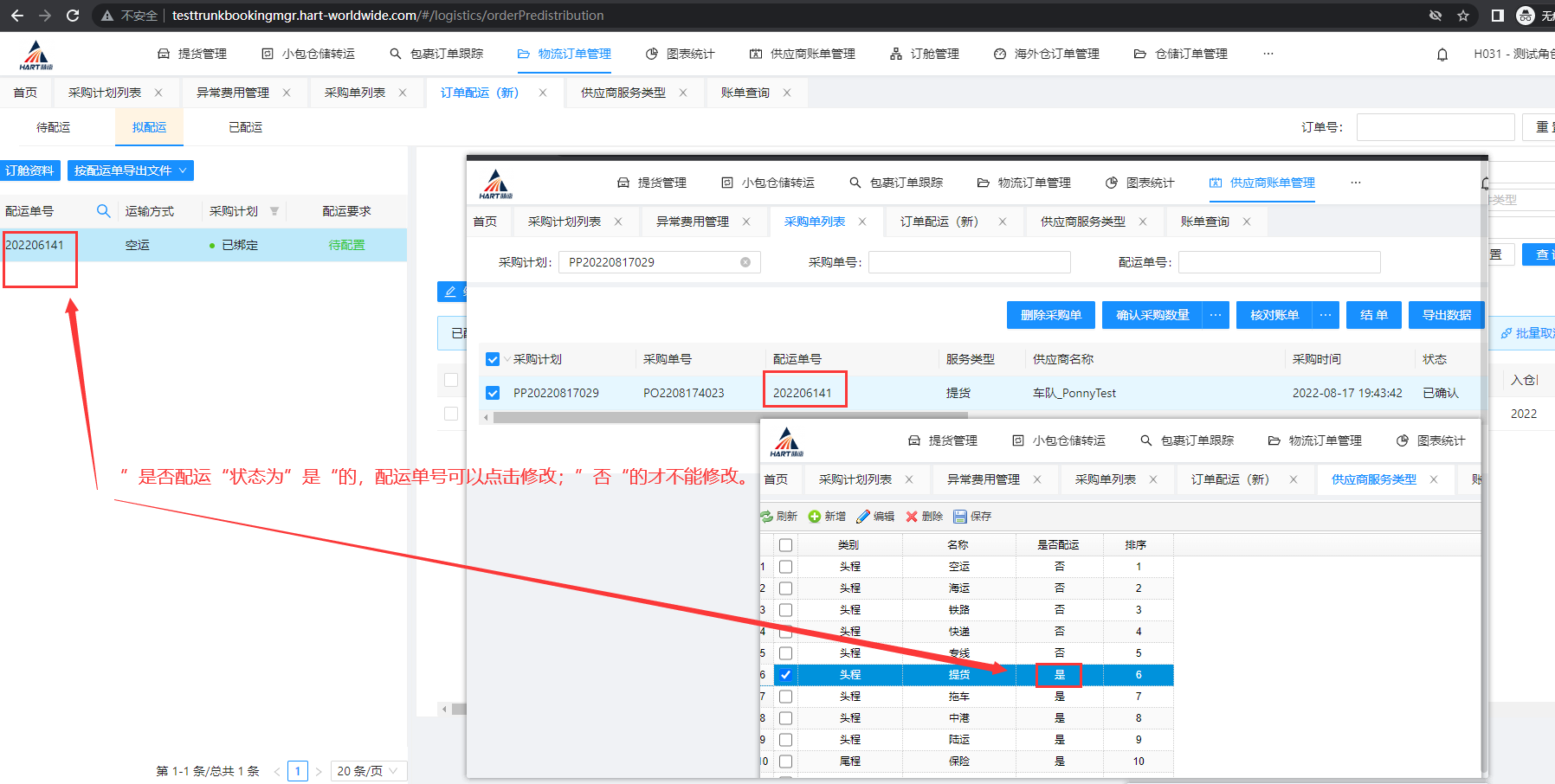This screenshot has width=1555, height=784.
Task: Switch to the 已配运 tab
Action: [x=245, y=127]
